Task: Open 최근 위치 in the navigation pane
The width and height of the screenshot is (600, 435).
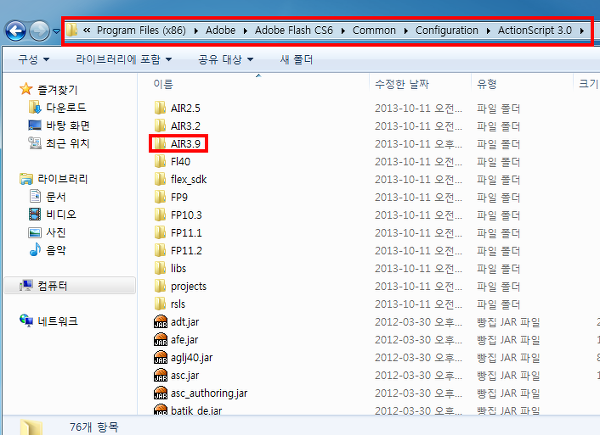Action: [x=59, y=143]
